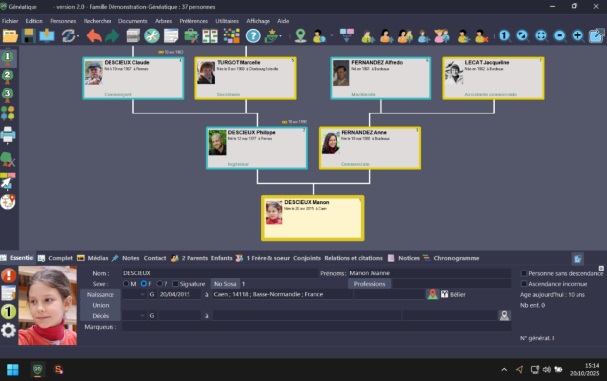The height and width of the screenshot is (381, 607).
Task: Click the Marqueurs input field
Action: pyautogui.click(x=316, y=327)
